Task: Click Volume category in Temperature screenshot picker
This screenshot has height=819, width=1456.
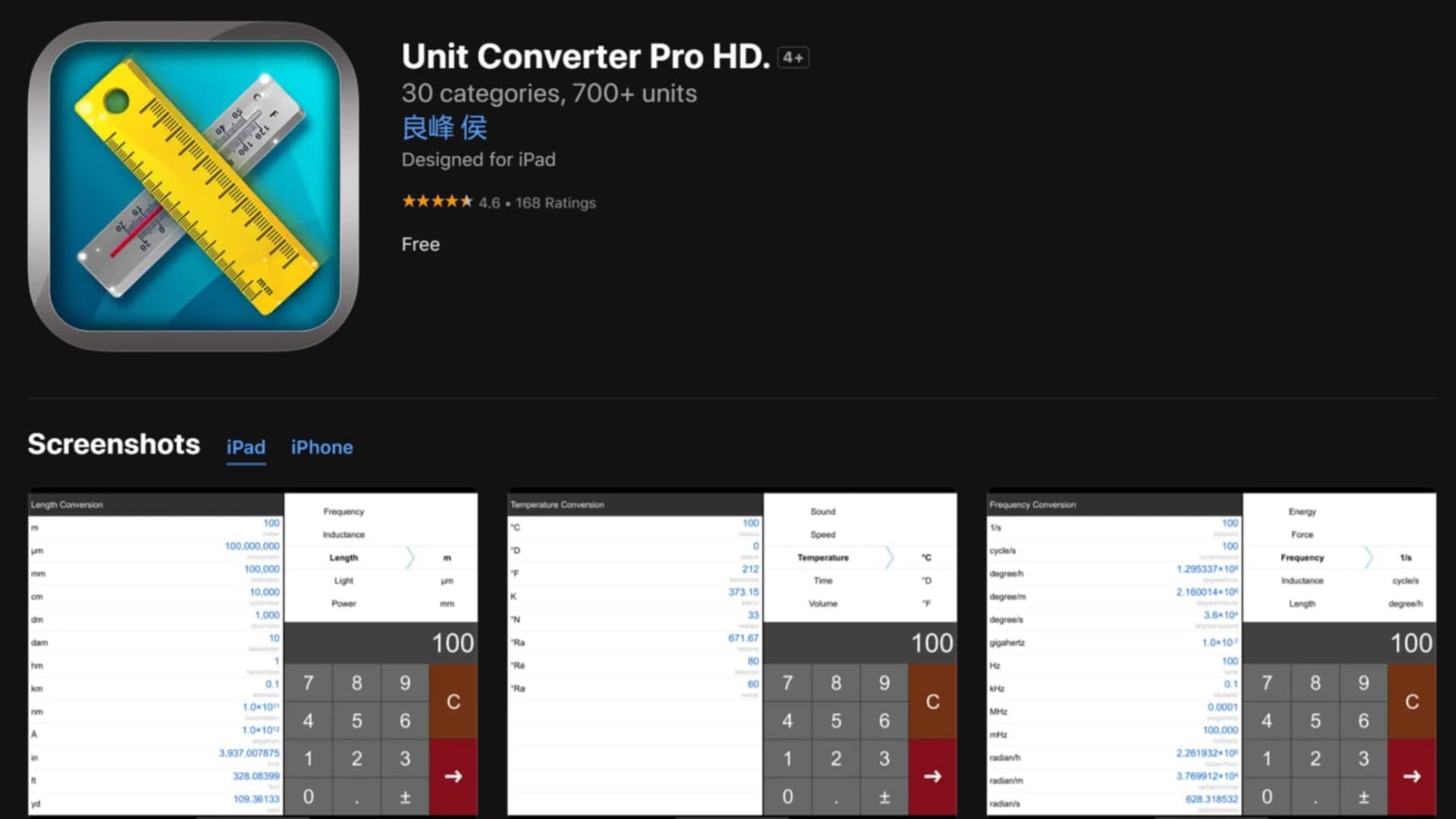Action: click(823, 604)
